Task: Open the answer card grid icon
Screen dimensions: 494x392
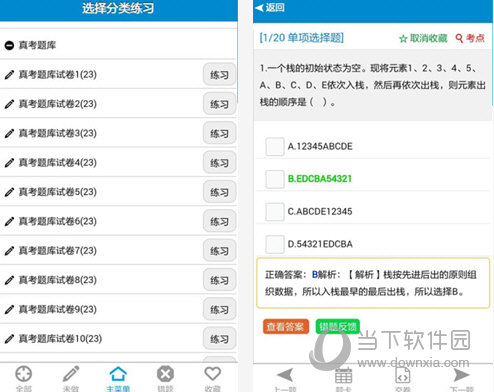Action: [x=343, y=375]
